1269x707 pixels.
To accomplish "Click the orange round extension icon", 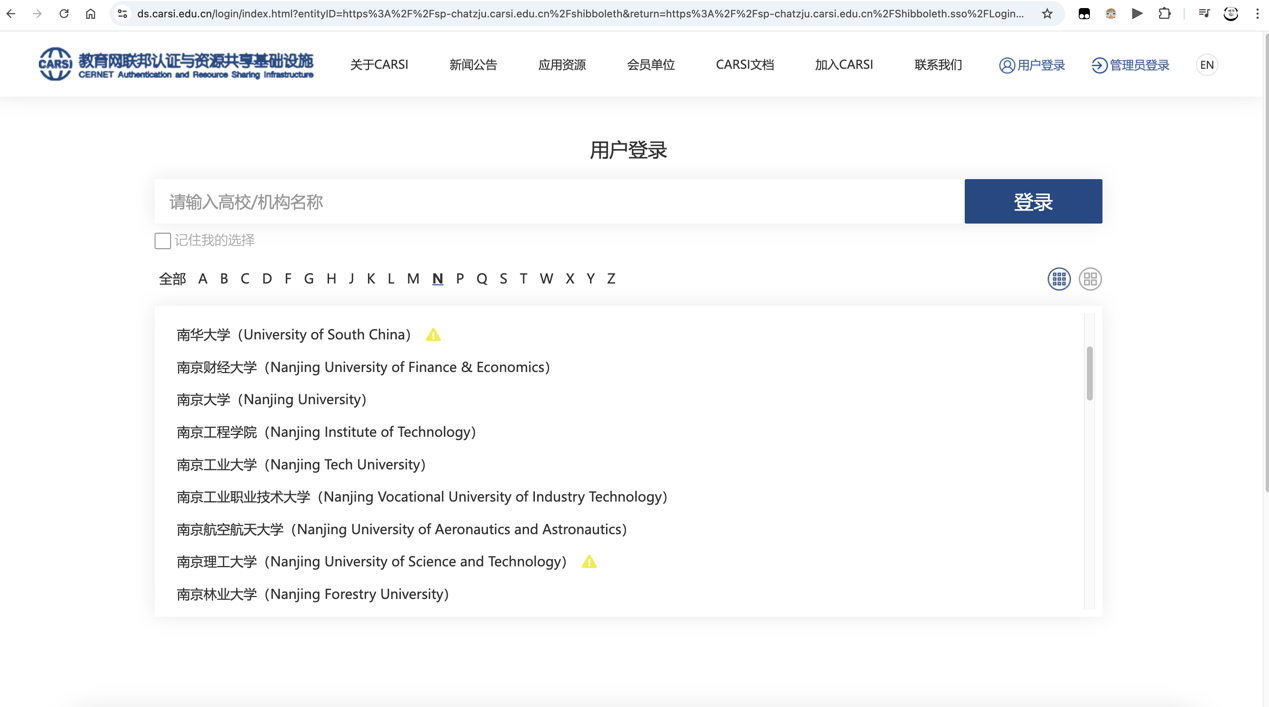I will pos(1111,14).
